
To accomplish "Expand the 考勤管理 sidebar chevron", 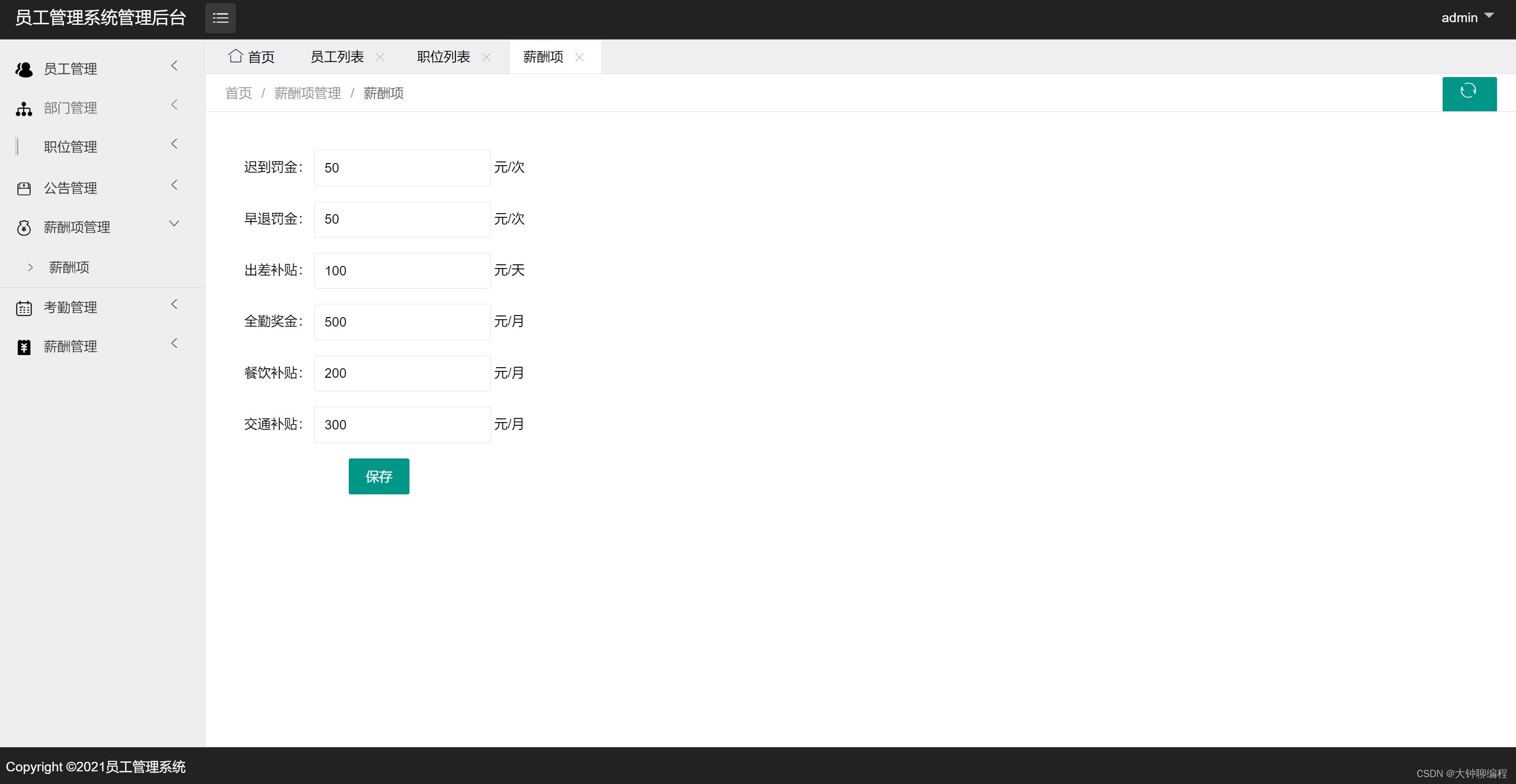I will (x=174, y=304).
